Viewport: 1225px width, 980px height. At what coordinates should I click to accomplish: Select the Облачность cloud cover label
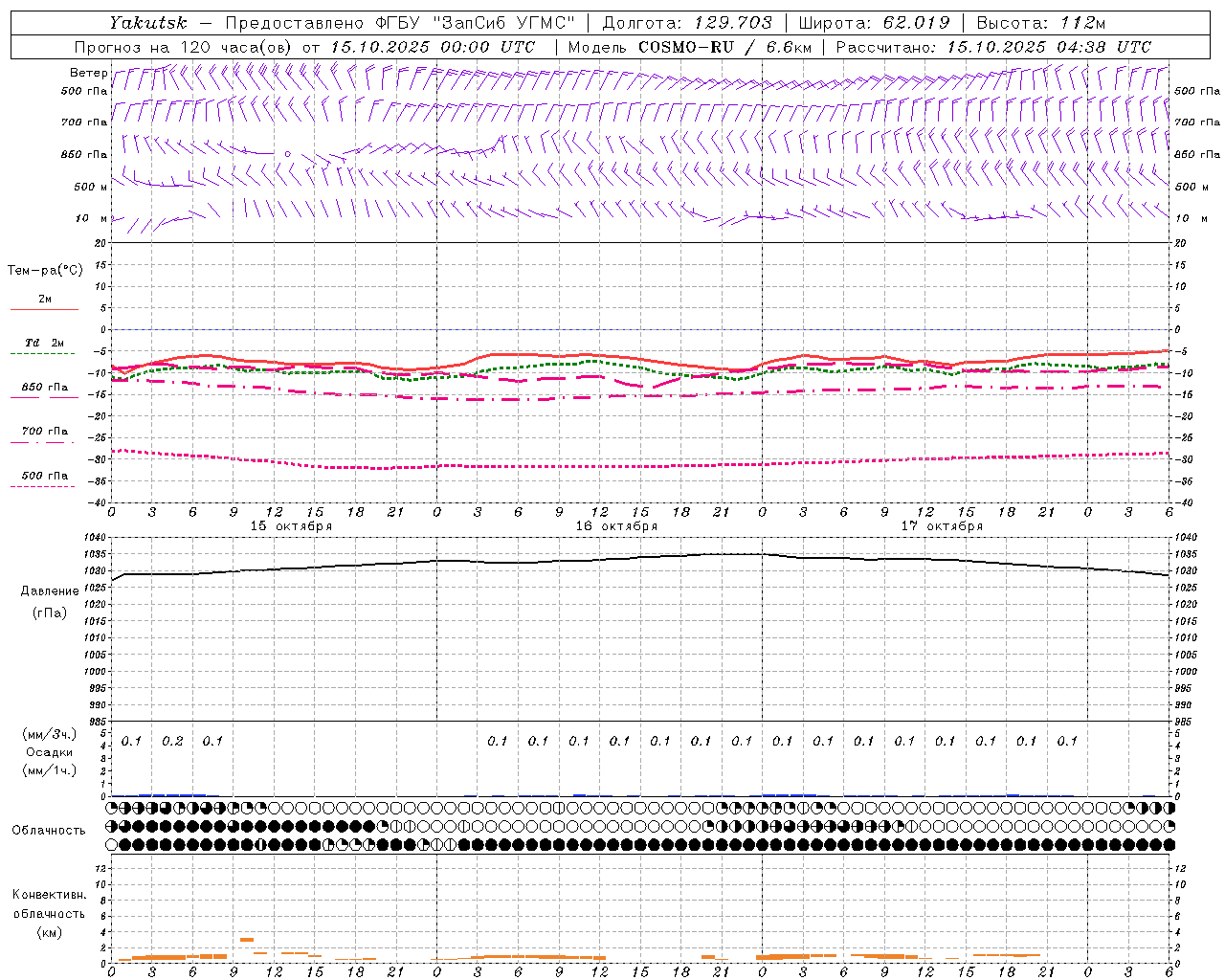coord(49,831)
